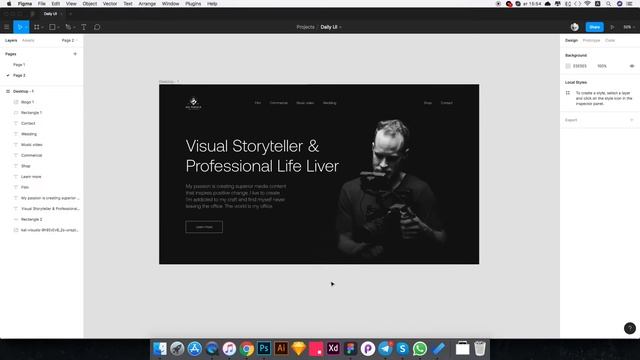Open the Vector menu

pos(110,4)
